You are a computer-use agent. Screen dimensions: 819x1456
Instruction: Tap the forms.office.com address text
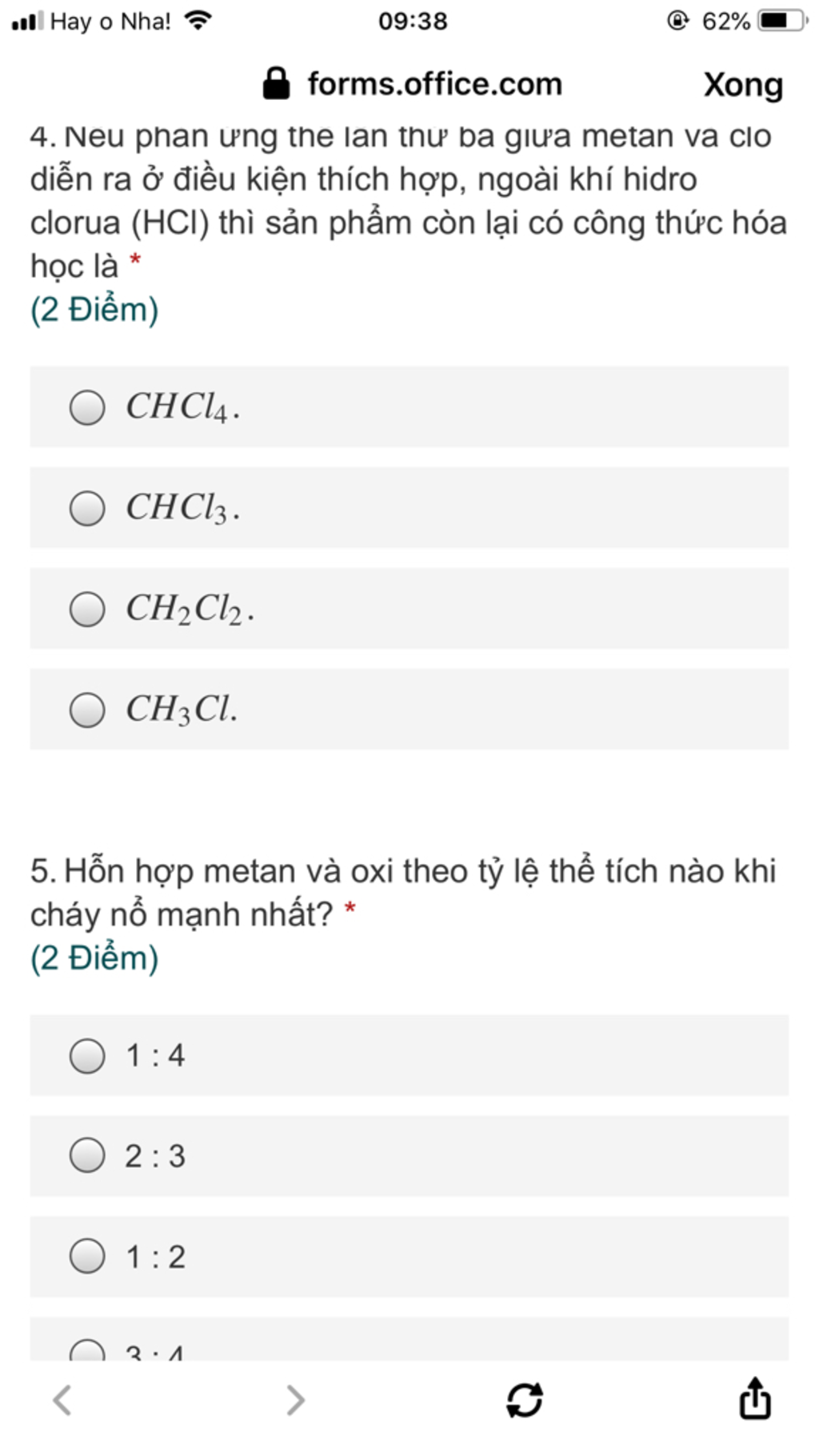pyautogui.click(x=435, y=84)
